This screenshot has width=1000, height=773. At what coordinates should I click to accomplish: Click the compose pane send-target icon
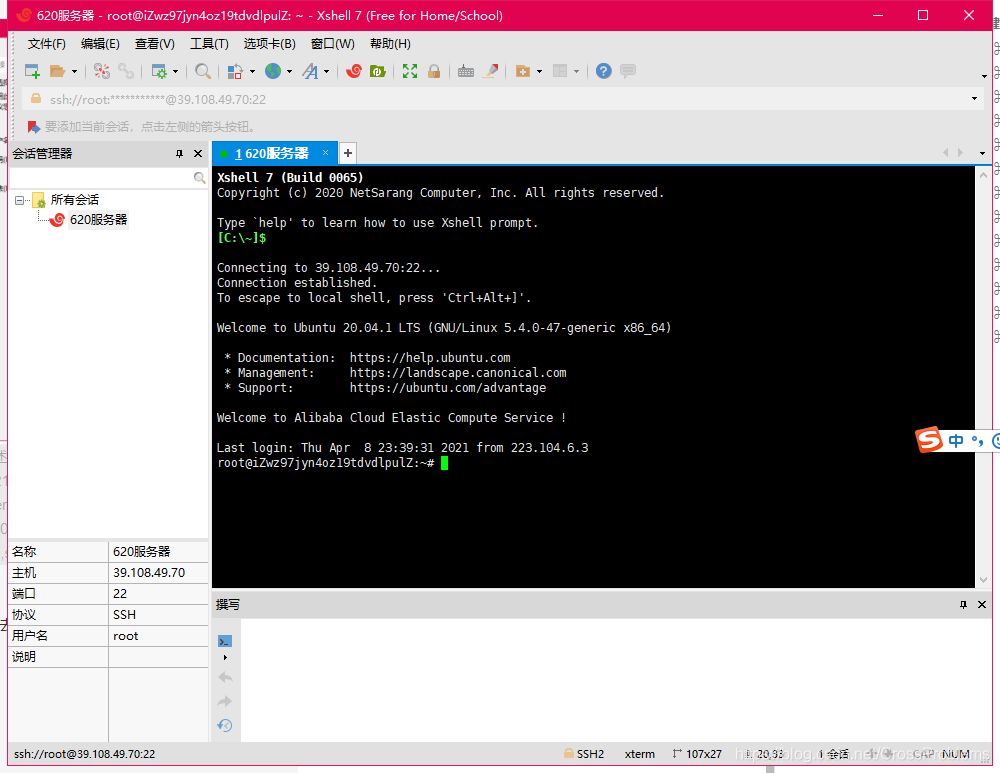tap(224, 641)
